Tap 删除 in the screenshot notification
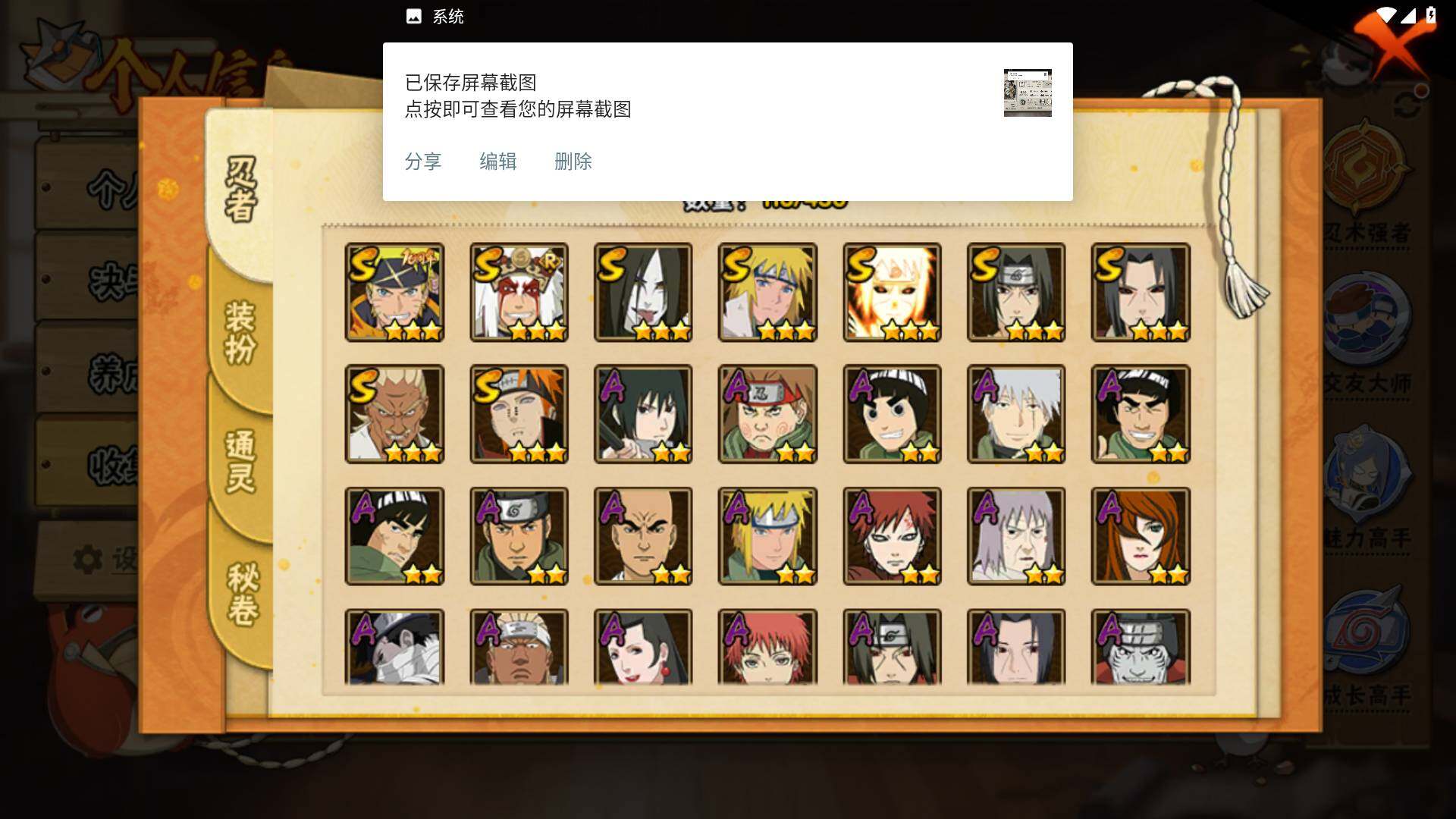Image resolution: width=1456 pixels, height=819 pixels. click(x=573, y=162)
